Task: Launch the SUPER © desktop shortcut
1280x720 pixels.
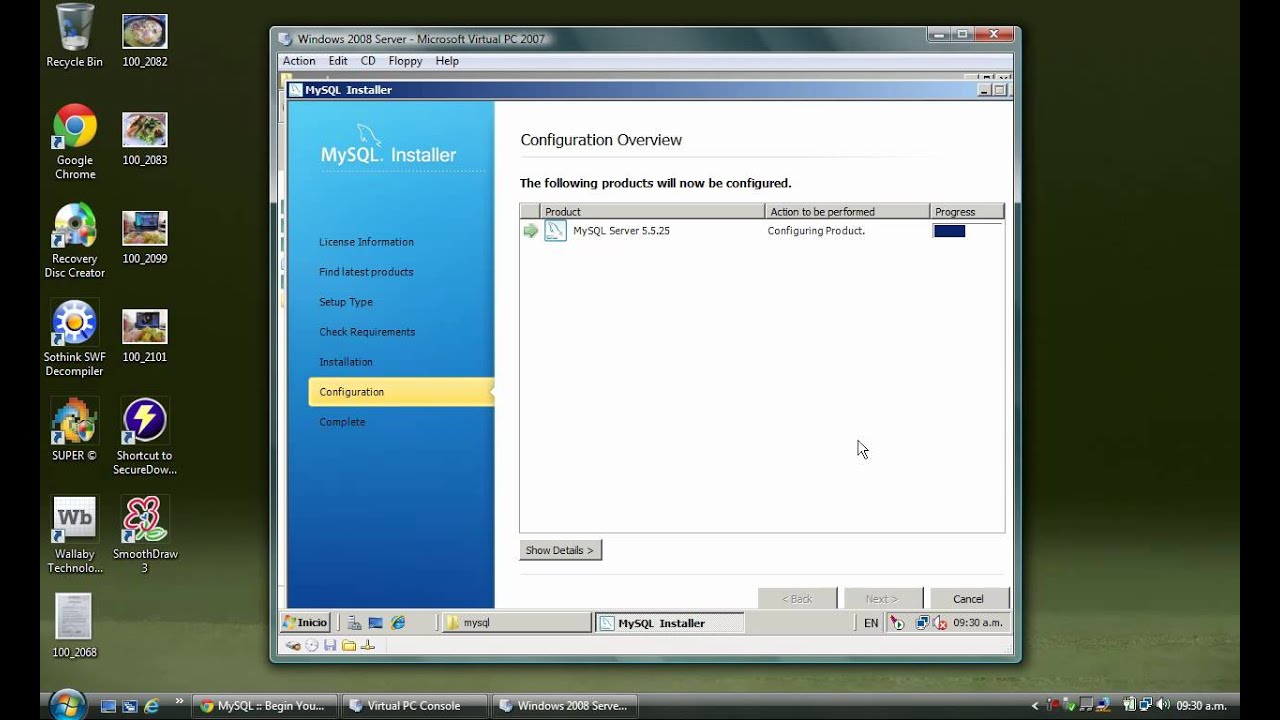Action: 74,430
